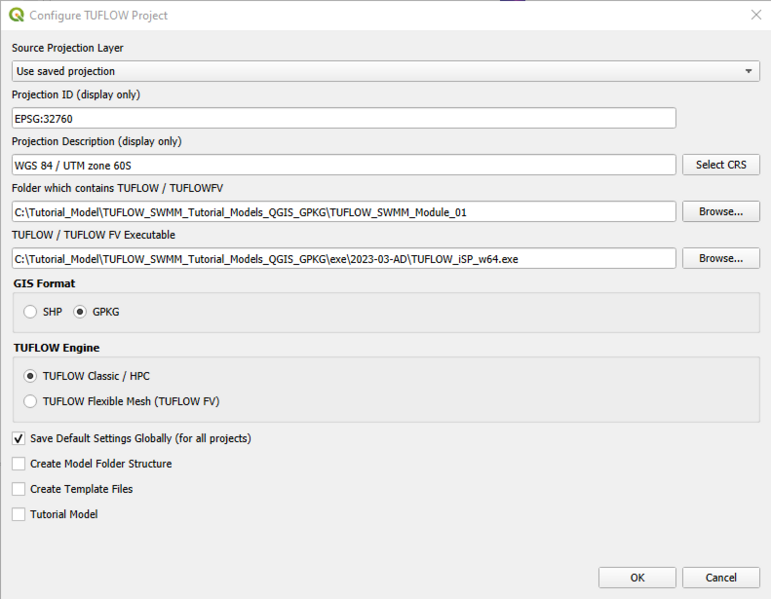Click the Projection ID field showing EPSG:32760
Screen dimensions: 771x599
(x=343, y=118)
